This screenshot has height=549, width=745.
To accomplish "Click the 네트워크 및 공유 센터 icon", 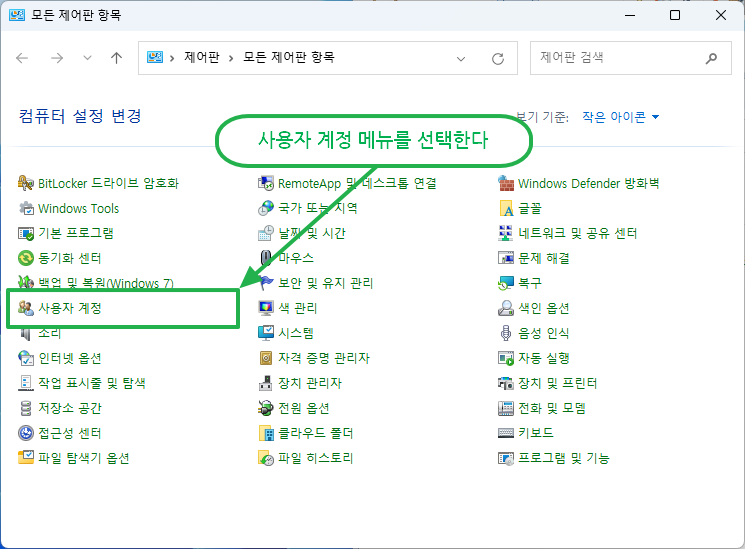I will point(506,233).
